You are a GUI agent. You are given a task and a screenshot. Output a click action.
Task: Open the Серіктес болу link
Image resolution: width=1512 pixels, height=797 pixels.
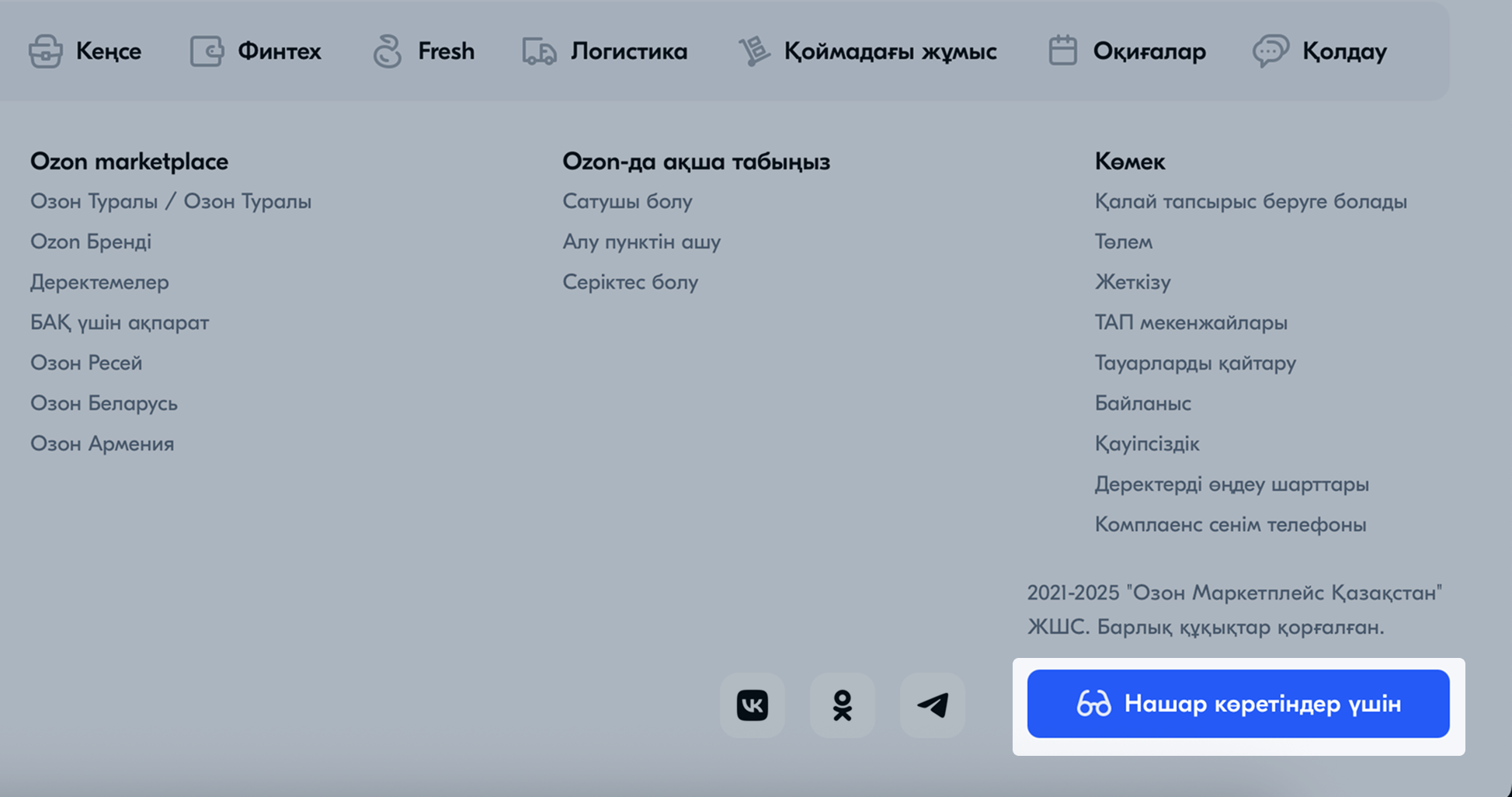click(x=631, y=282)
